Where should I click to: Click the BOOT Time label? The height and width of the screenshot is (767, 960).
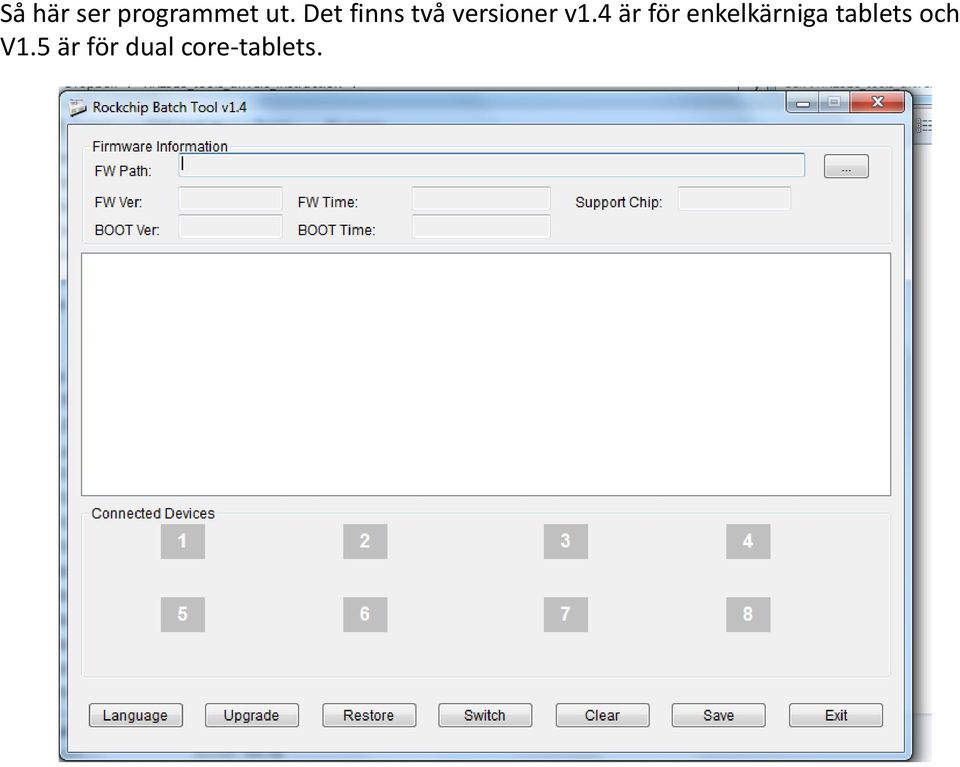tap(337, 230)
